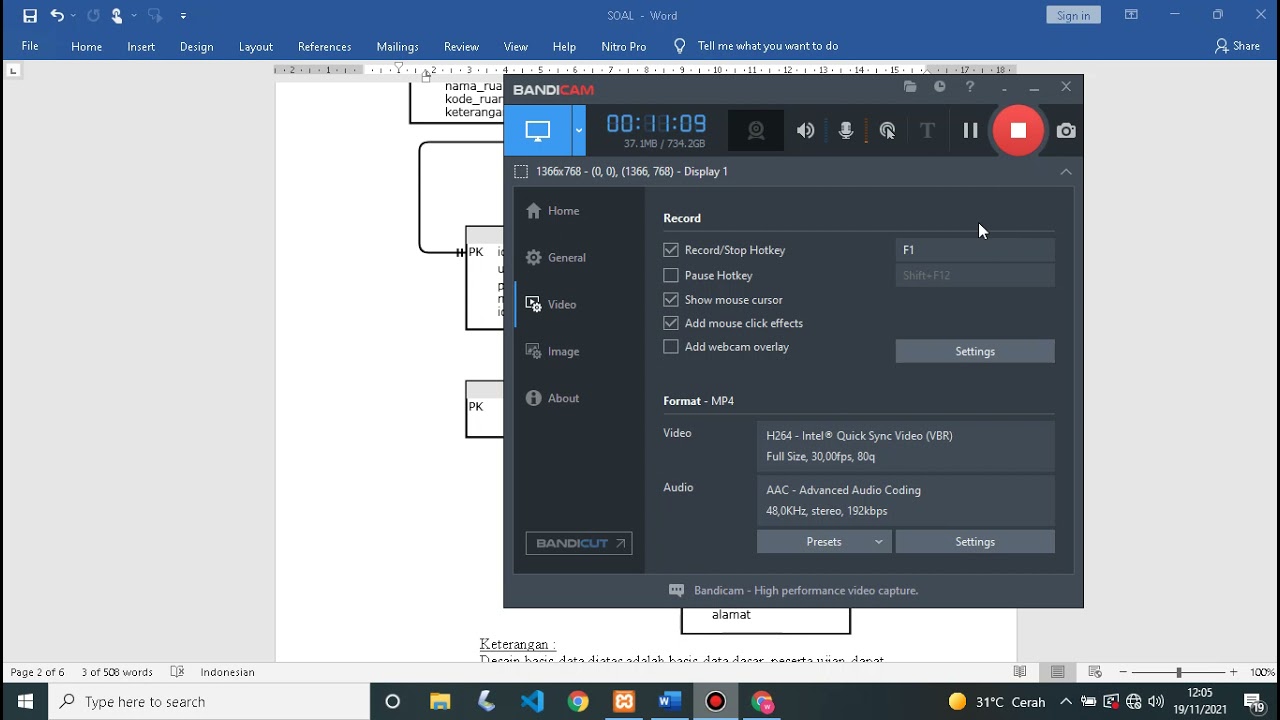Click the zoom in plus button in Word
Image resolution: width=1280 pixels, height=720 pixels.
[1233, 672]
